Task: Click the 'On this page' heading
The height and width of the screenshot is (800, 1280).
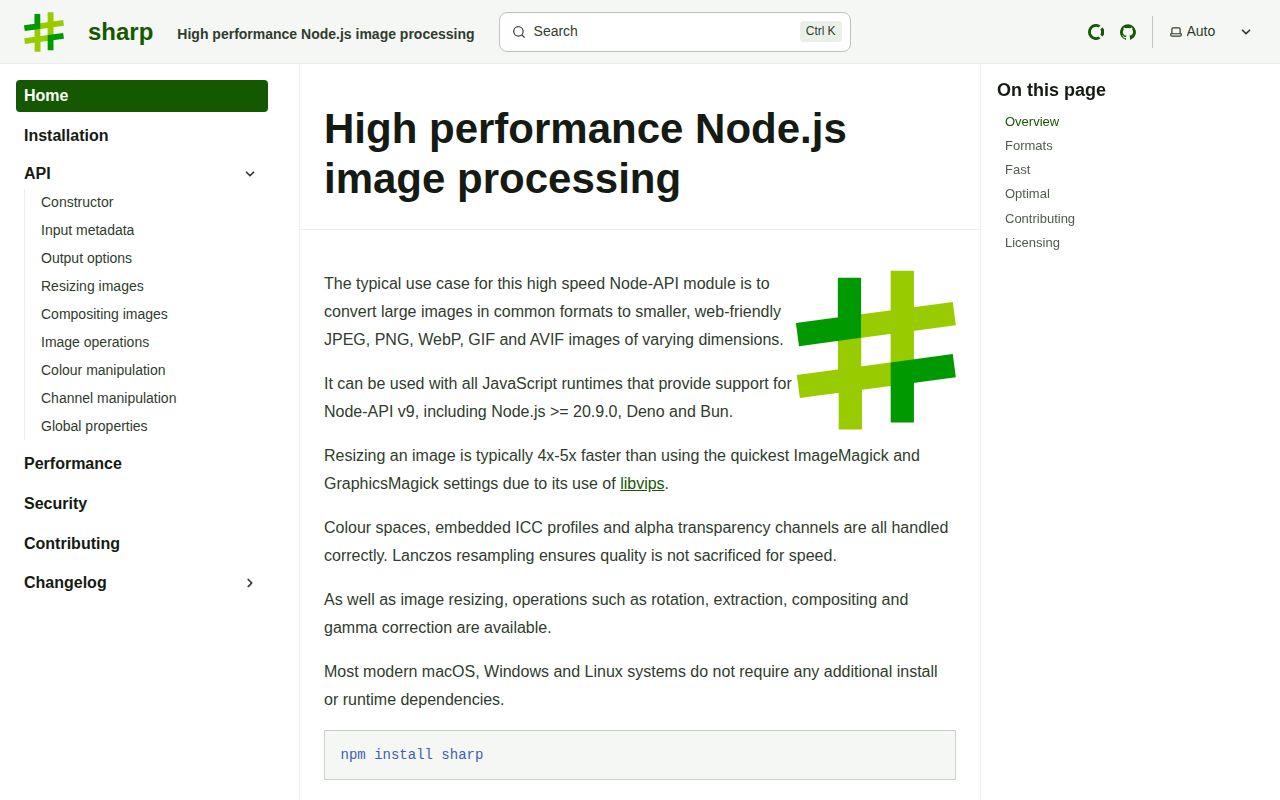Action: click(1051, 90)
